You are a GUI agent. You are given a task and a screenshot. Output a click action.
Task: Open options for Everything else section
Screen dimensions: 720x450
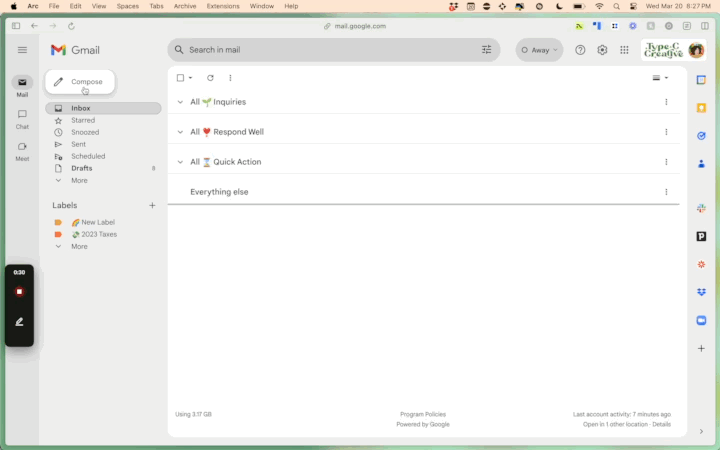pos(666,192)
